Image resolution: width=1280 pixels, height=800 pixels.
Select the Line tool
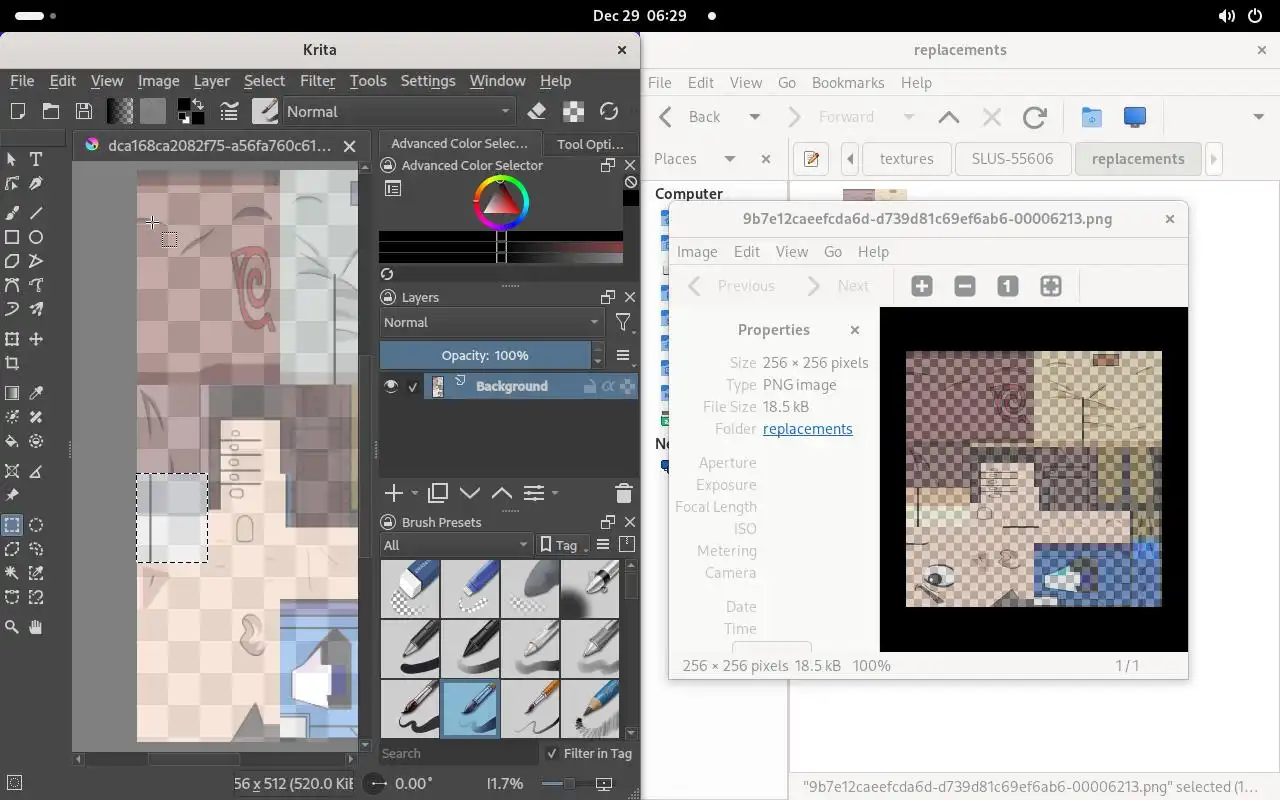[36, 213]
